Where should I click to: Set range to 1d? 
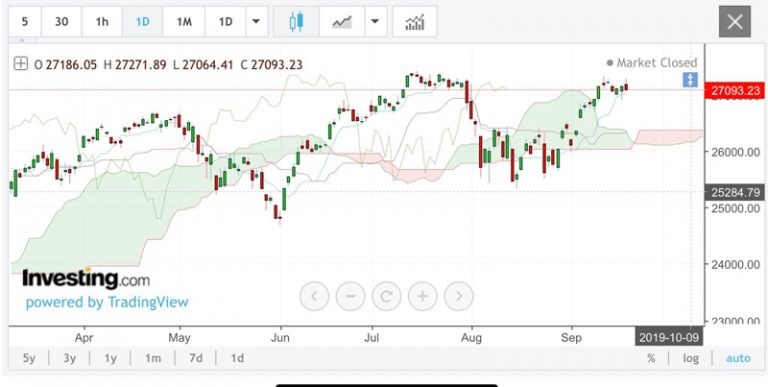point(237,358)
